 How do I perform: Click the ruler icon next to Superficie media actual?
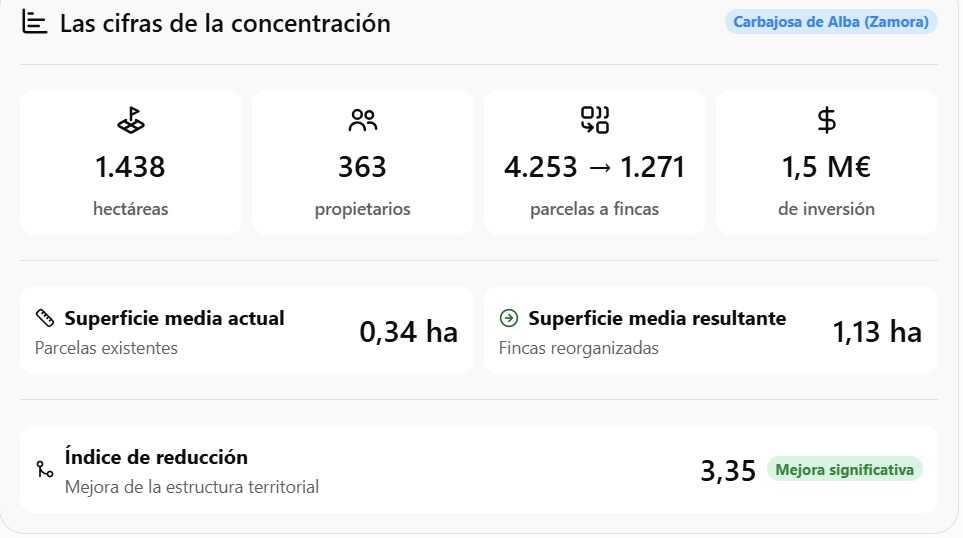[45, 318]
